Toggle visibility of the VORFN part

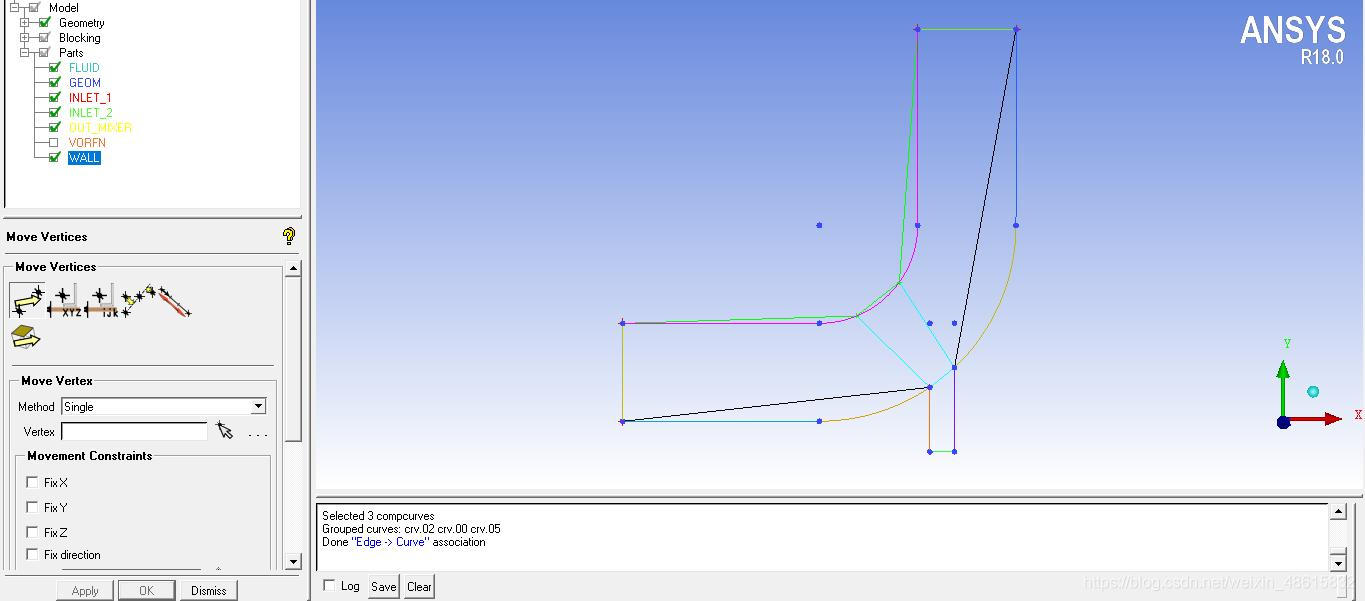click(54, 143)
